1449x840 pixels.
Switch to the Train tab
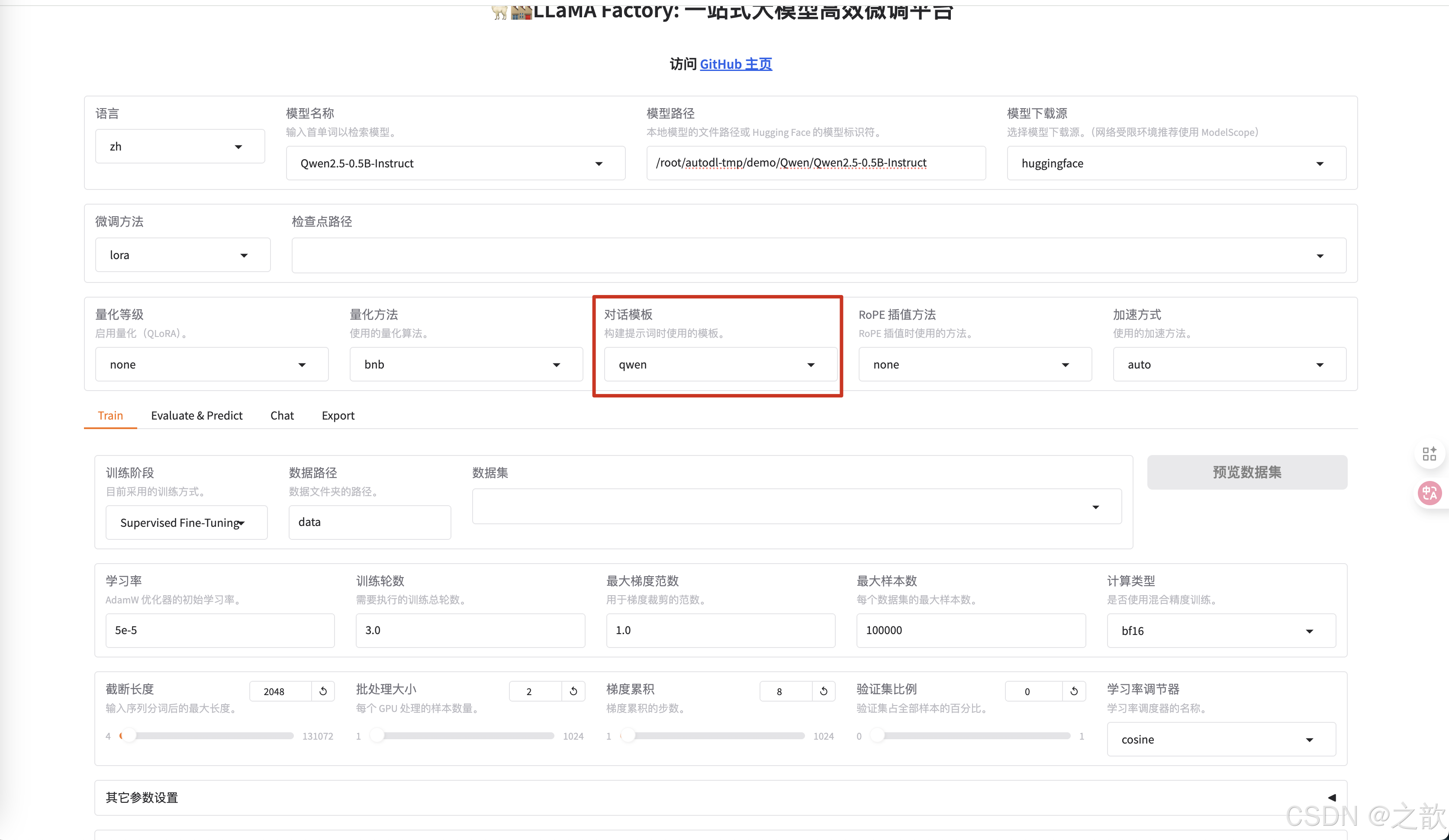click(110, 415)
